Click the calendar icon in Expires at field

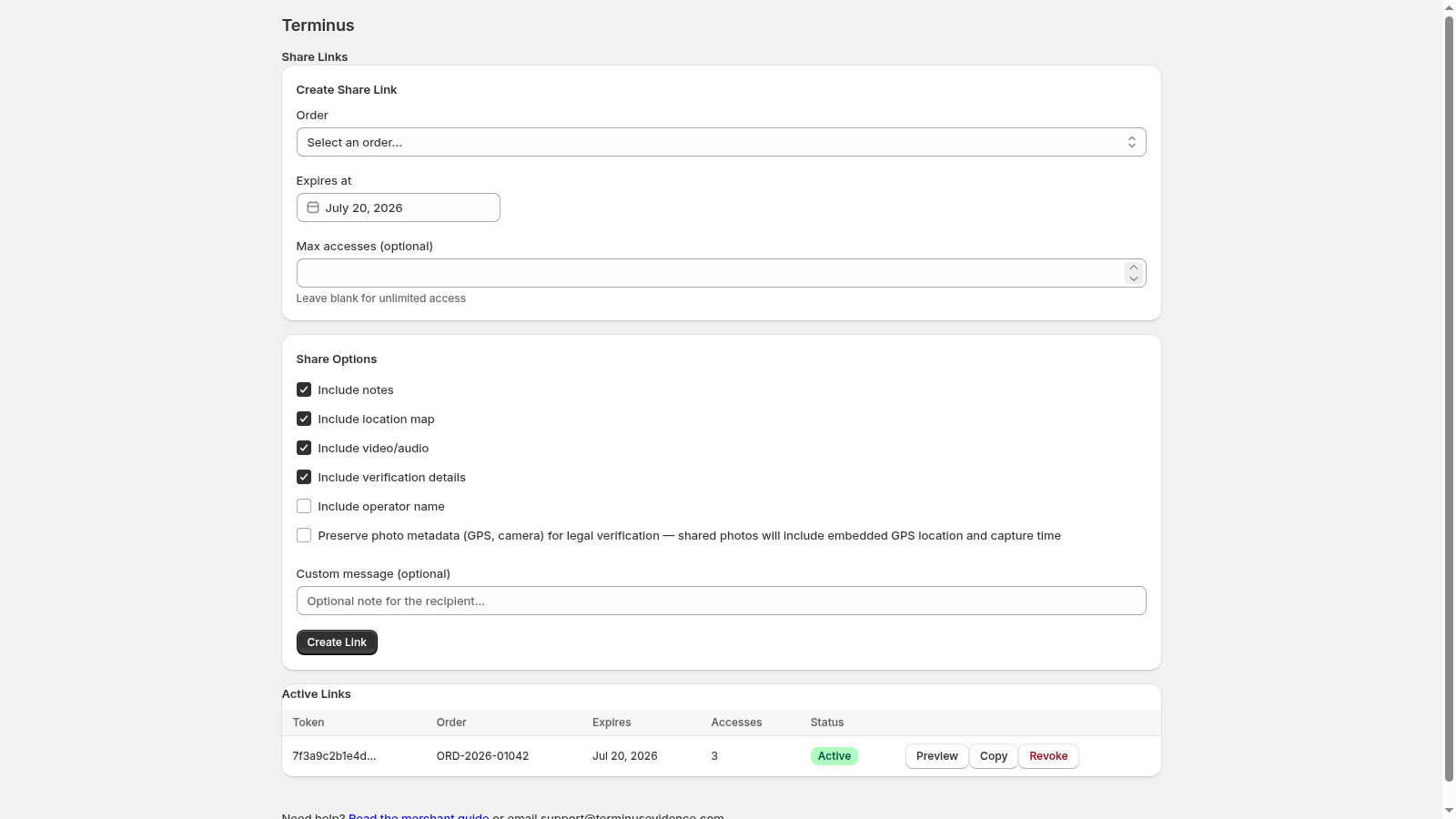[x=313, y=207]
